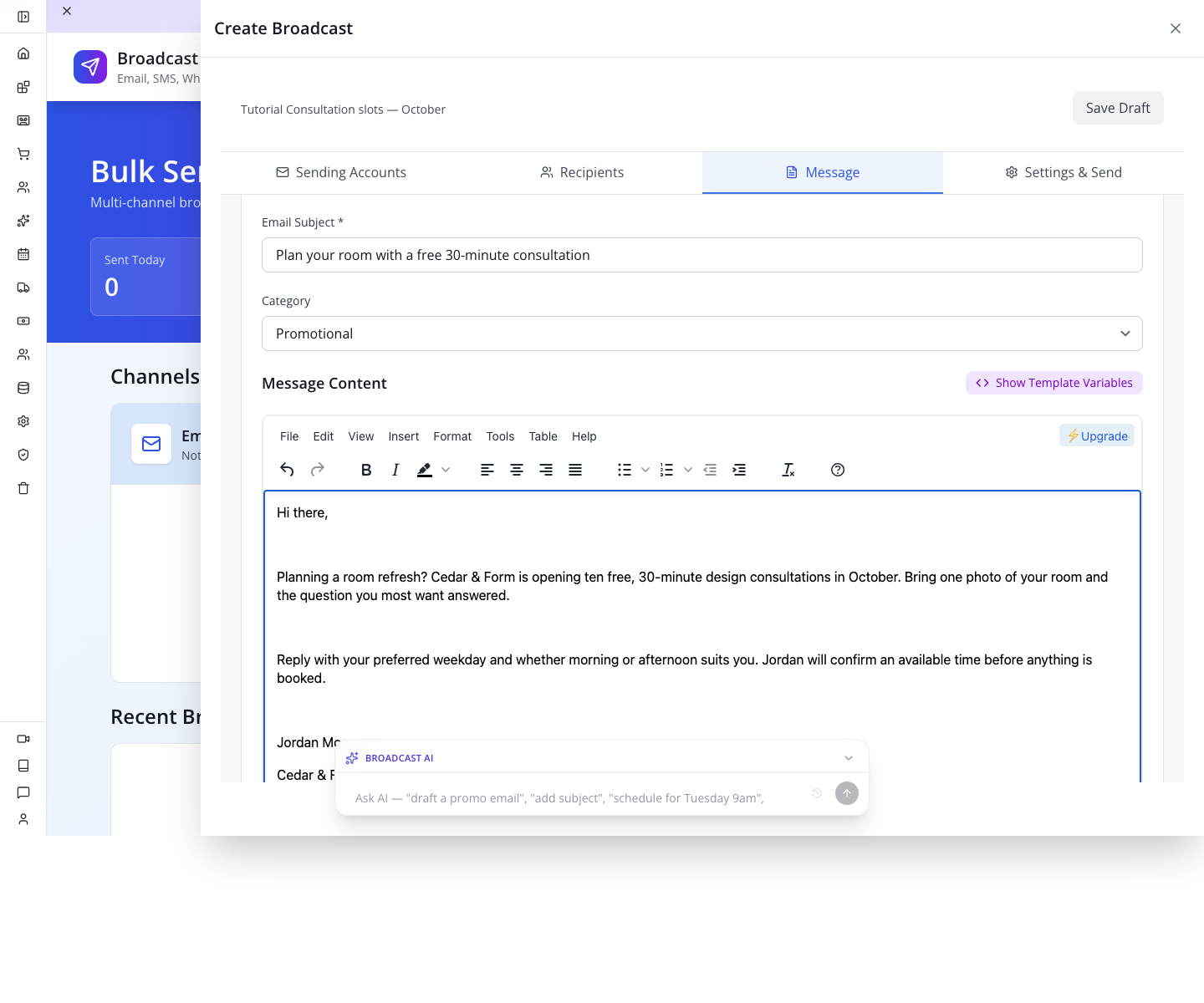Clear formatting with the Tx icon

click(x=788, y=470)
